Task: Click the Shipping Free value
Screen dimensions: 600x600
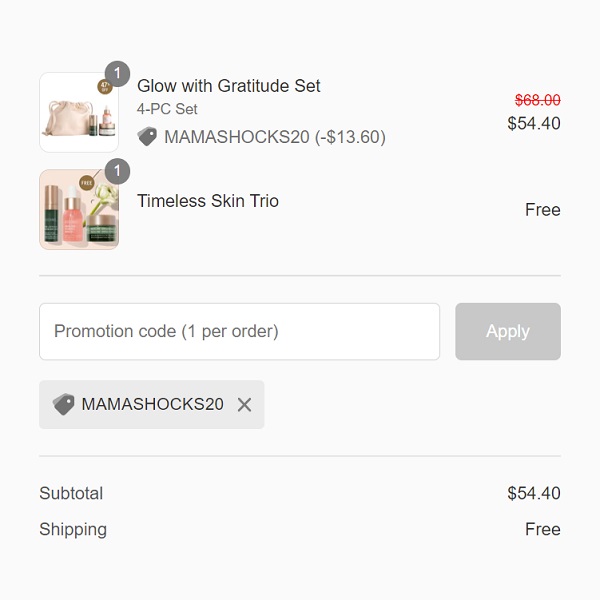Action: 542,529
